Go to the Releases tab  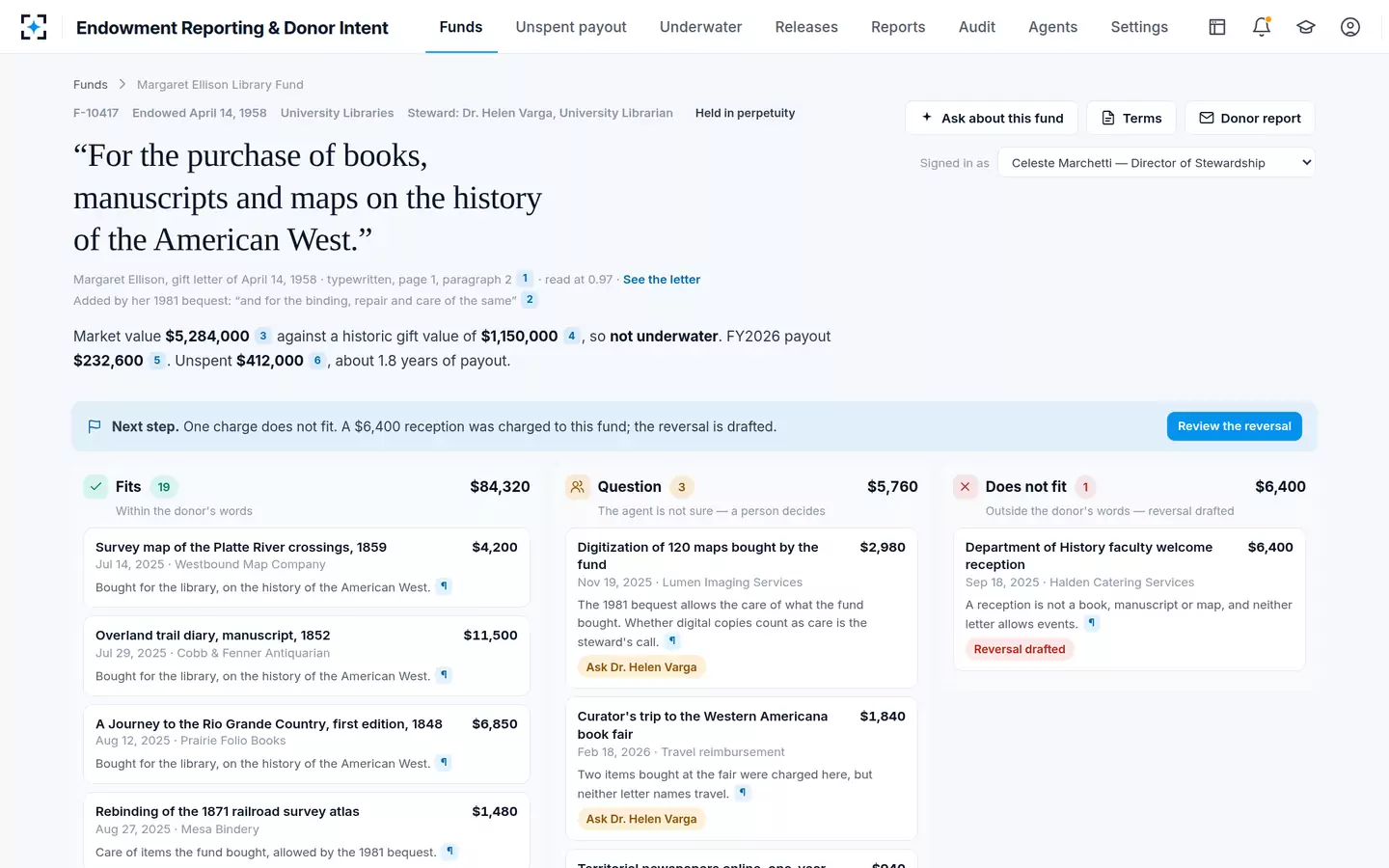click(806, 27)
